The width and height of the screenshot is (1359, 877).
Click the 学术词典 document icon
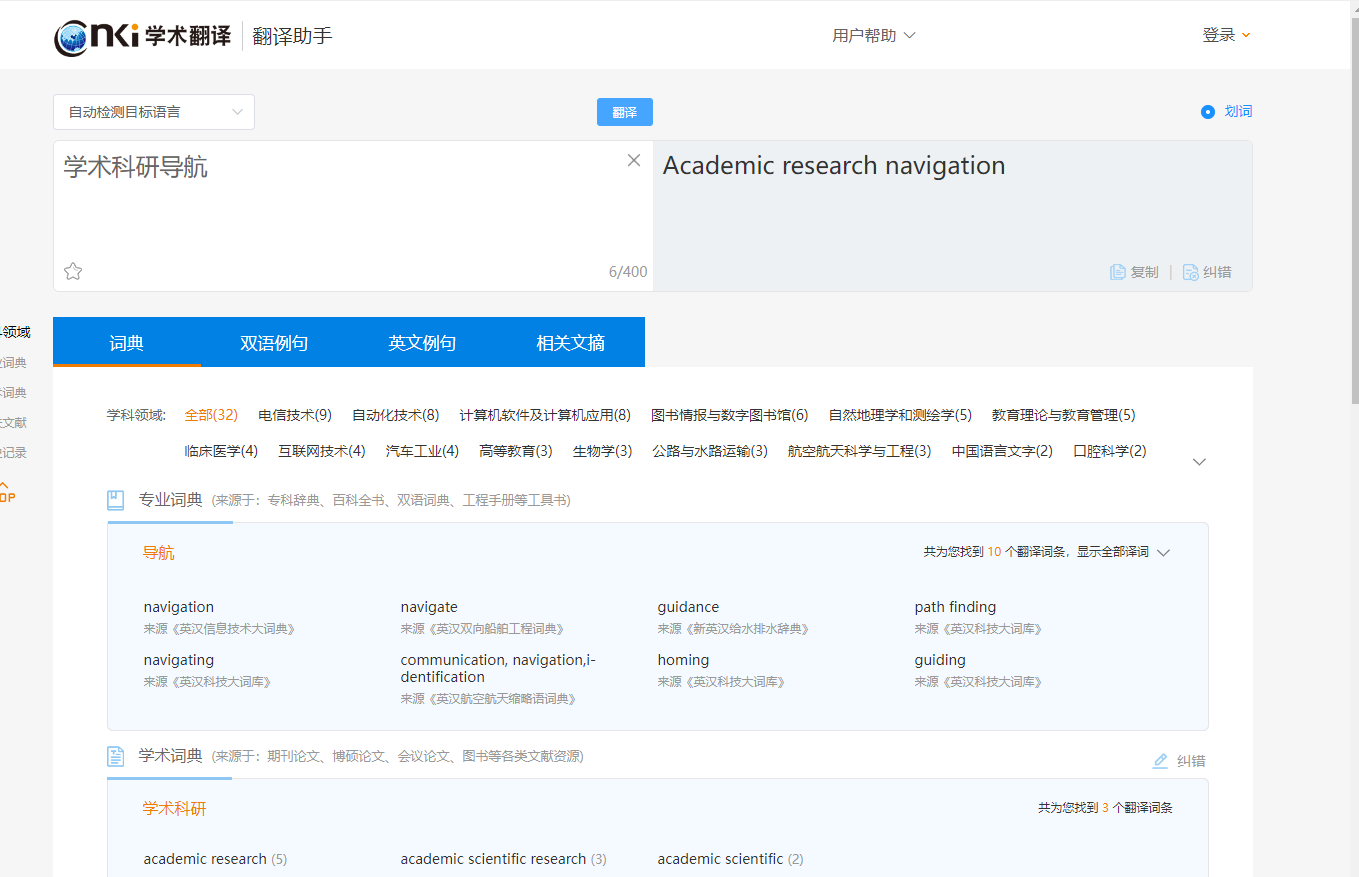pos(116,756)
